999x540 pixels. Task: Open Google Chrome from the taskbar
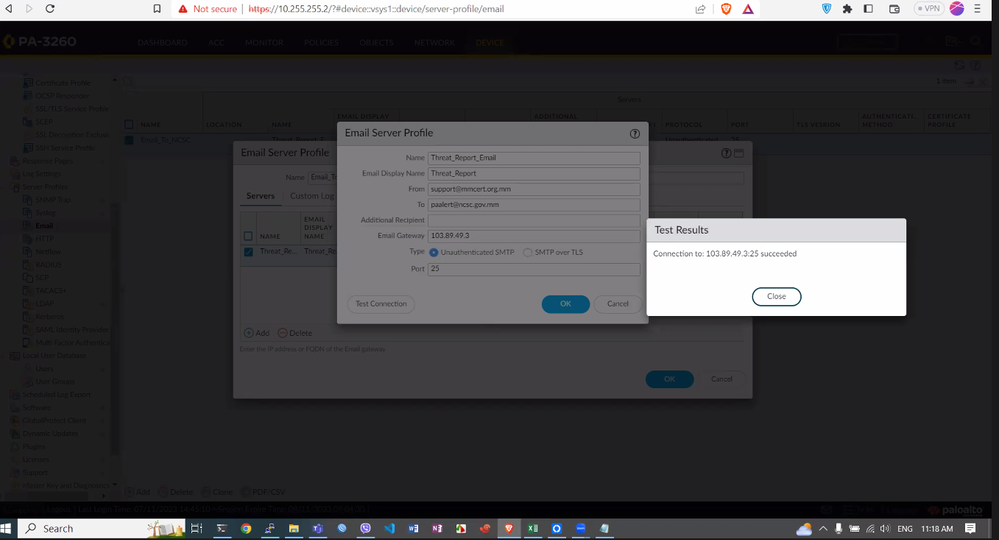(246, 529)
